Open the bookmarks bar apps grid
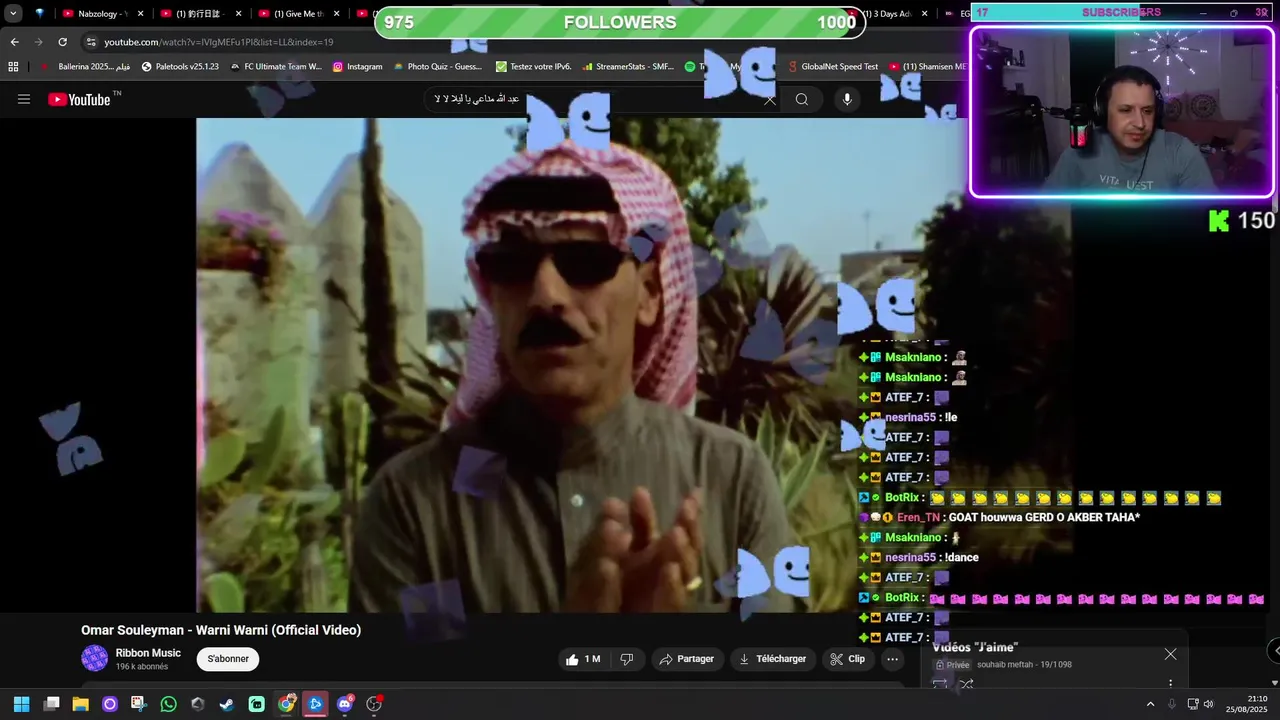This screenshot has width=1280, height=720. pyautogui.click(x=13, y=67)
